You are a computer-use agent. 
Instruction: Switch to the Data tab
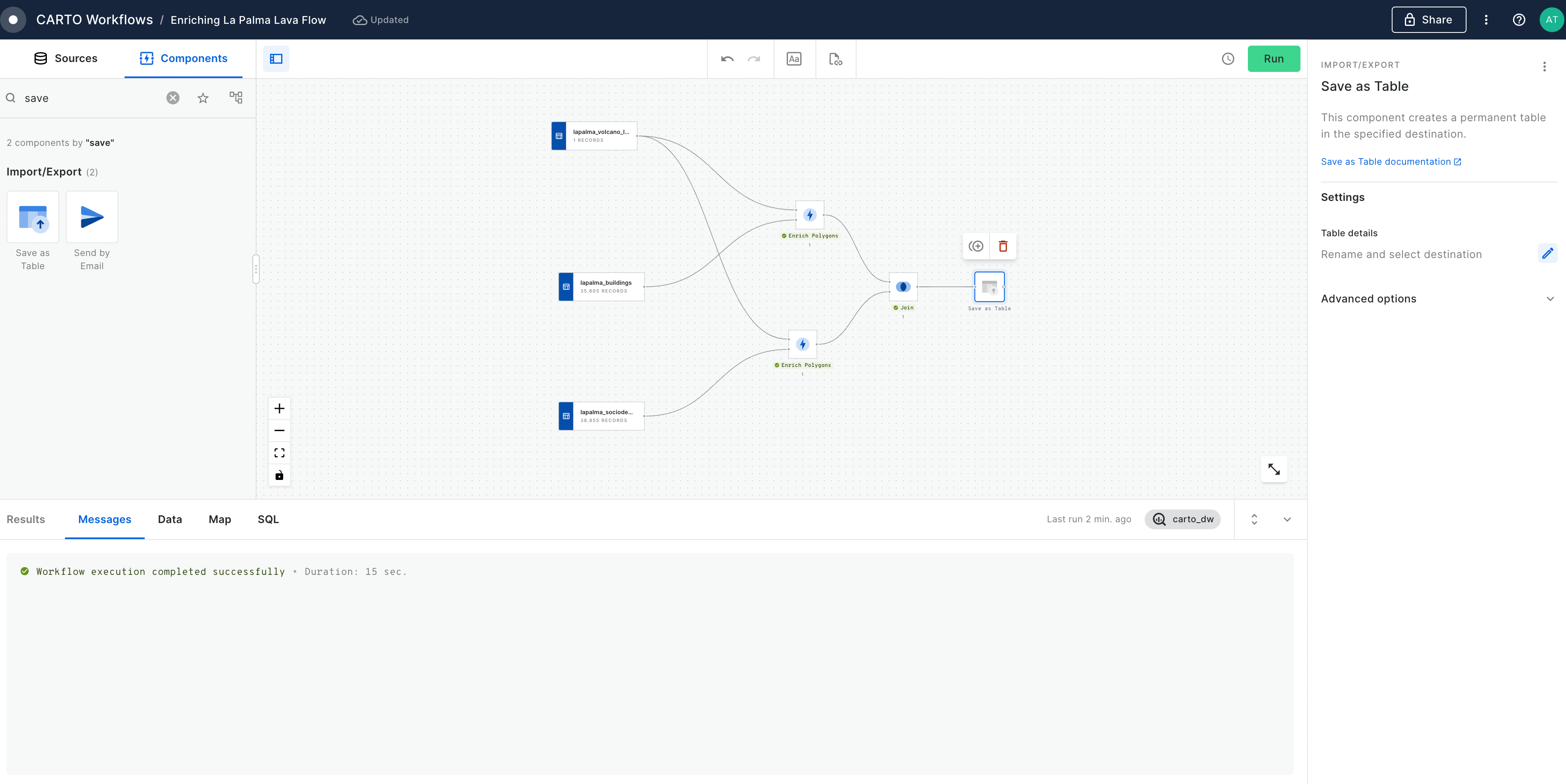pos(170,519)
